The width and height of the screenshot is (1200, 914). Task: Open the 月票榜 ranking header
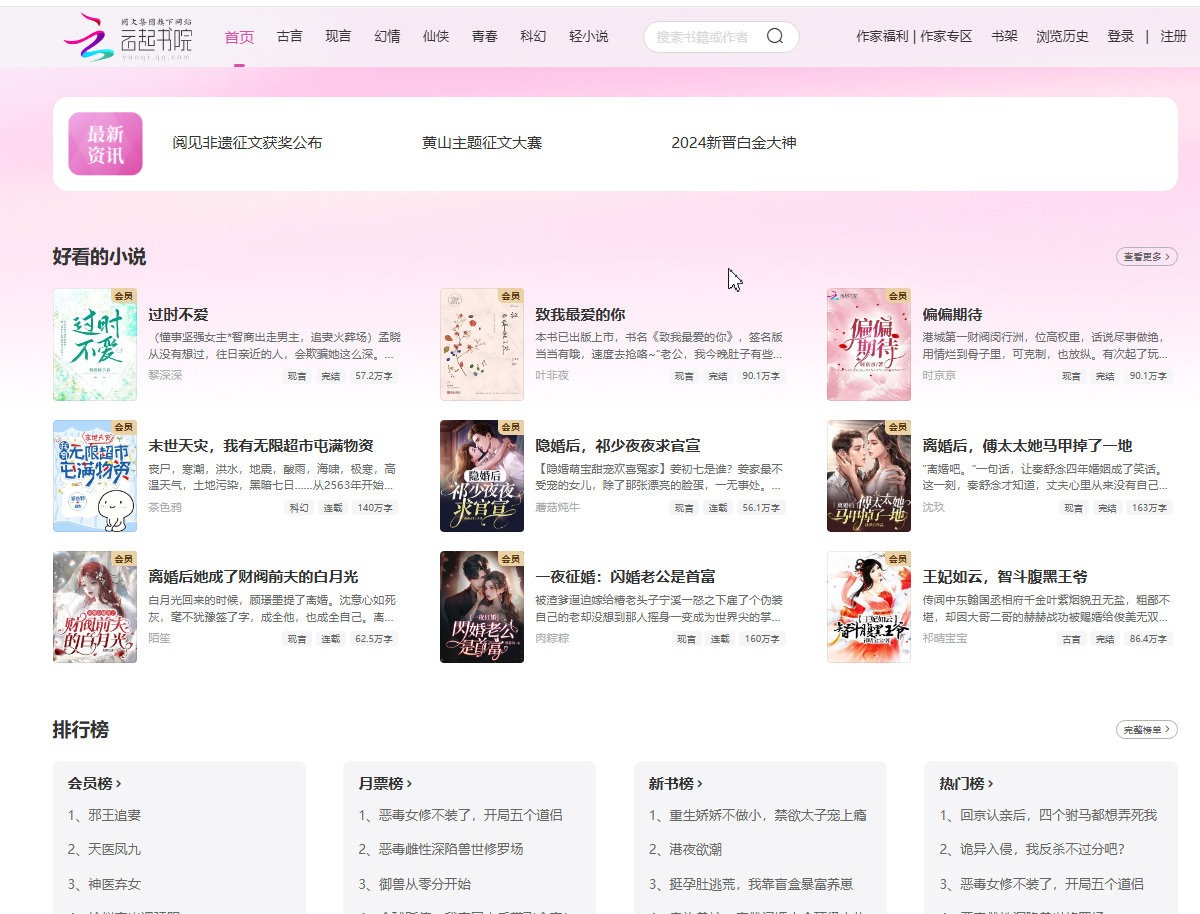point(385,784)
